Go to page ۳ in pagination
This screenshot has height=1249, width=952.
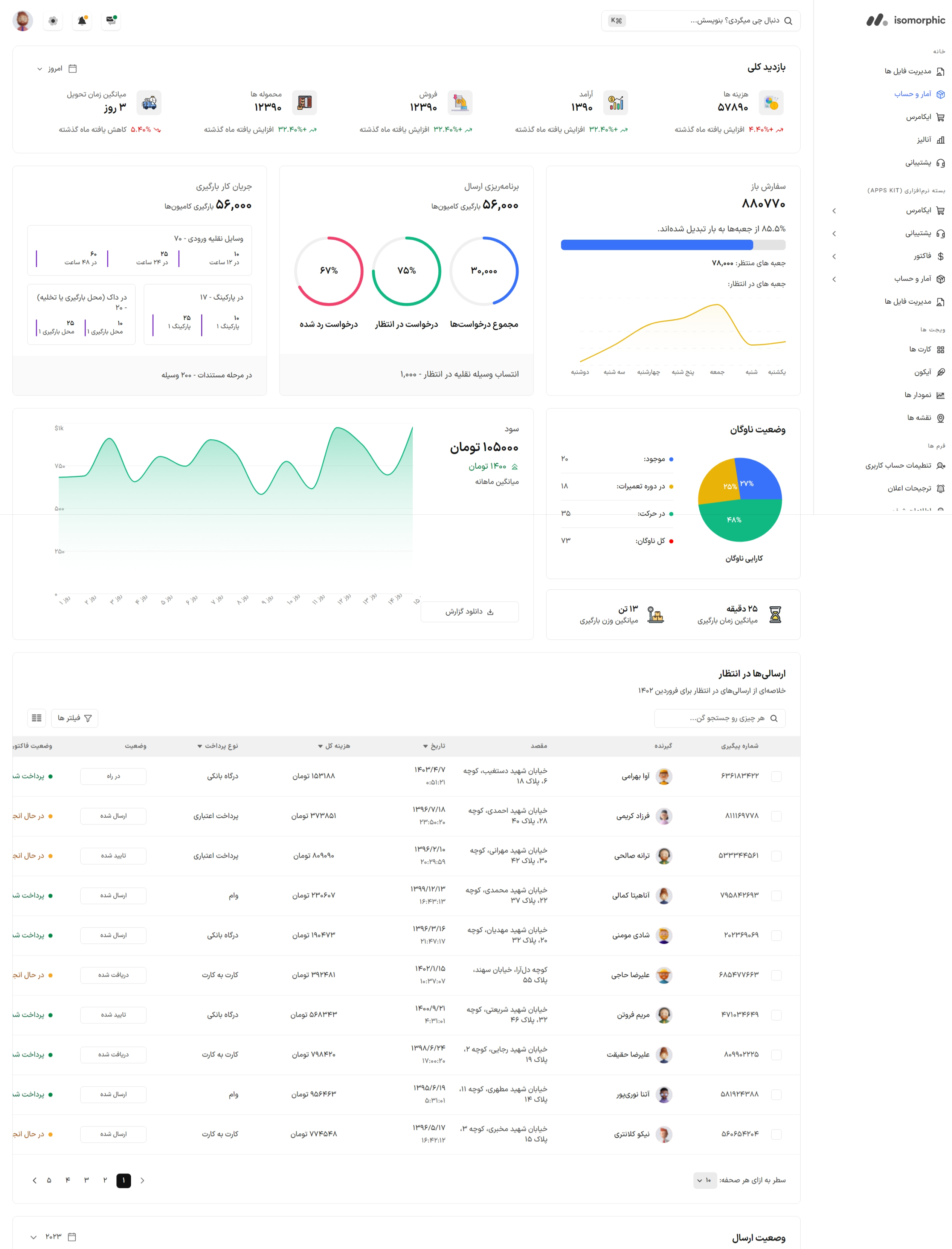(x=86, y=1180)
